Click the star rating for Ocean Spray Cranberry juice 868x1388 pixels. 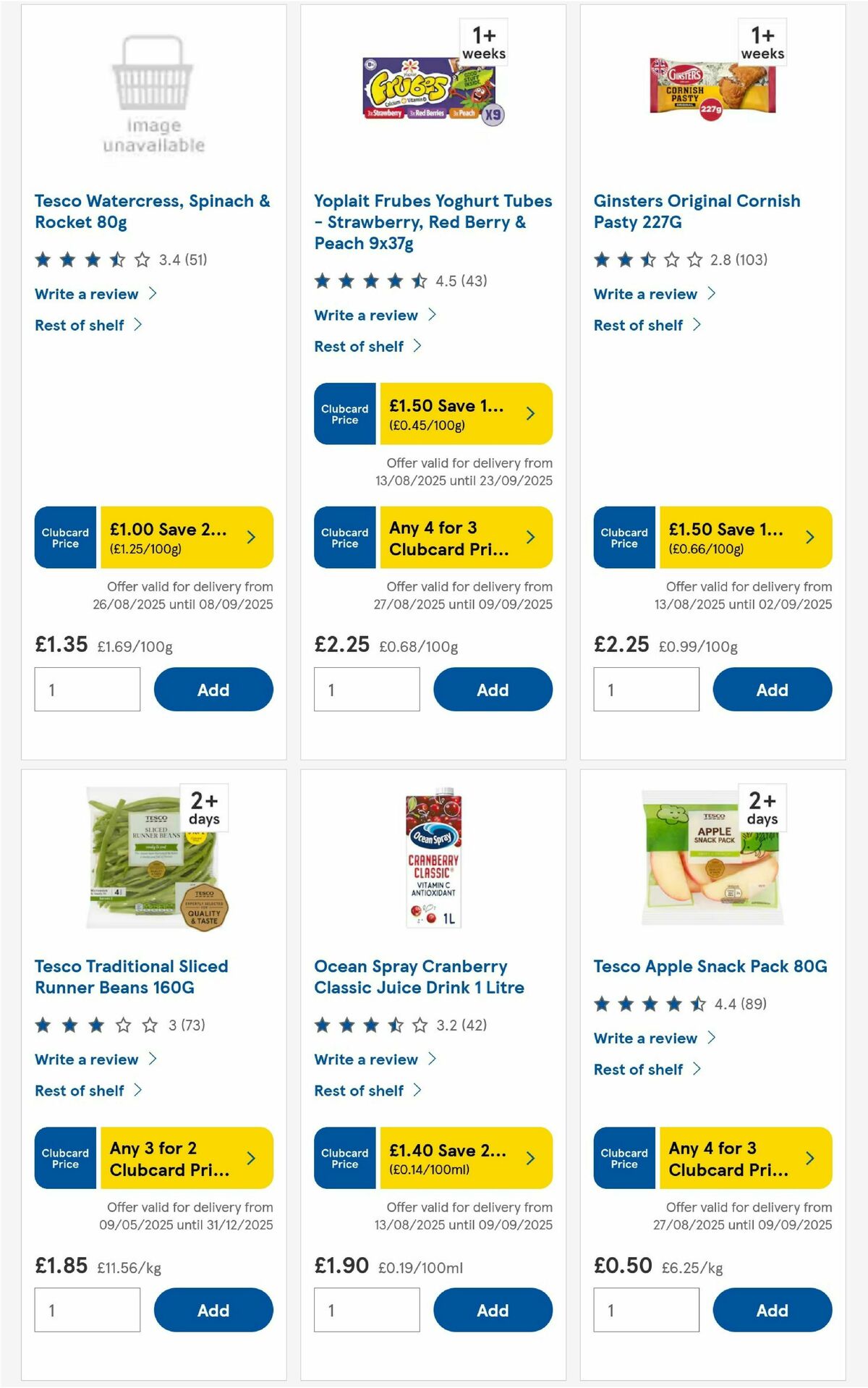pyautogui.click(x=369, y=1025)
